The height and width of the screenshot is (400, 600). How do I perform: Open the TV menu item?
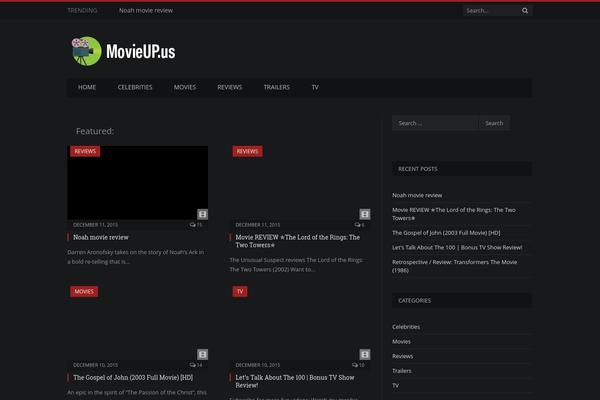(x=315, y=87)
